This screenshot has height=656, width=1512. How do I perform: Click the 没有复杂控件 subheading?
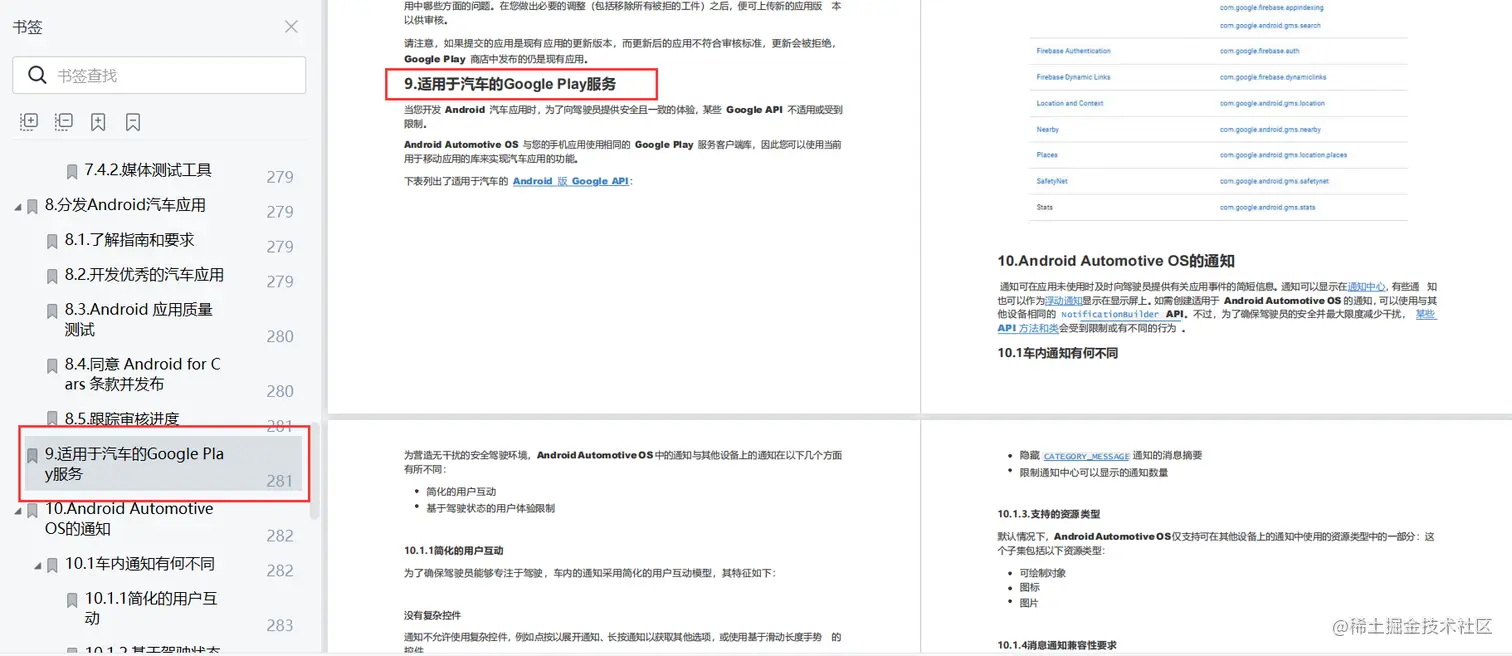(432, 615)
